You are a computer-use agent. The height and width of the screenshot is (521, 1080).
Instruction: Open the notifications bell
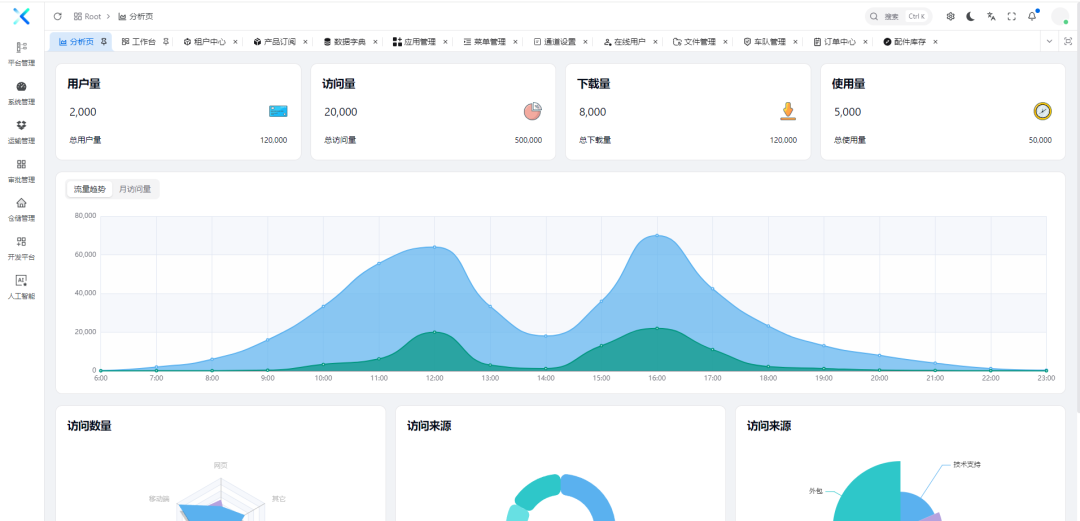point(1032,17)
